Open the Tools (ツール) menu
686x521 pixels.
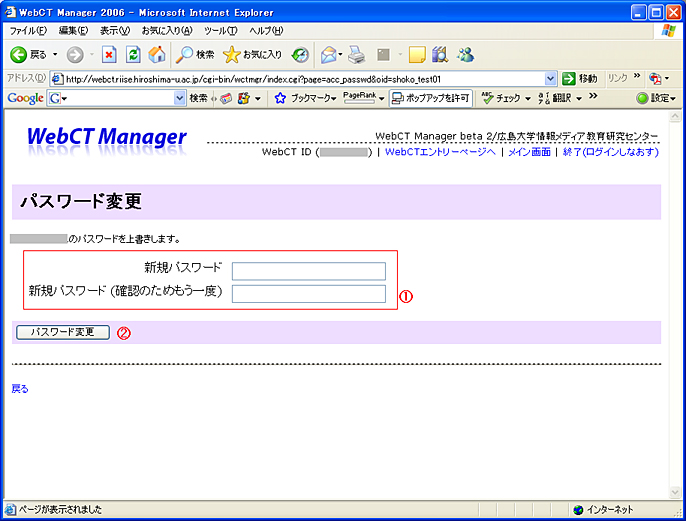[220, 31]
